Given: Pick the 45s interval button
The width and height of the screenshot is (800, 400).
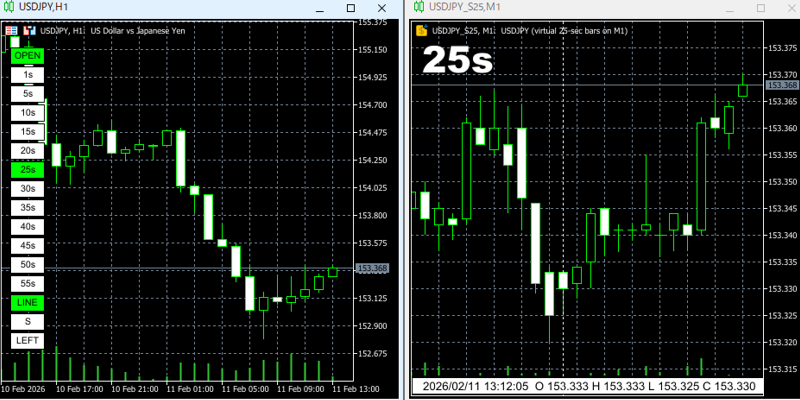Looking at the screenshot, I should point(27,245).
